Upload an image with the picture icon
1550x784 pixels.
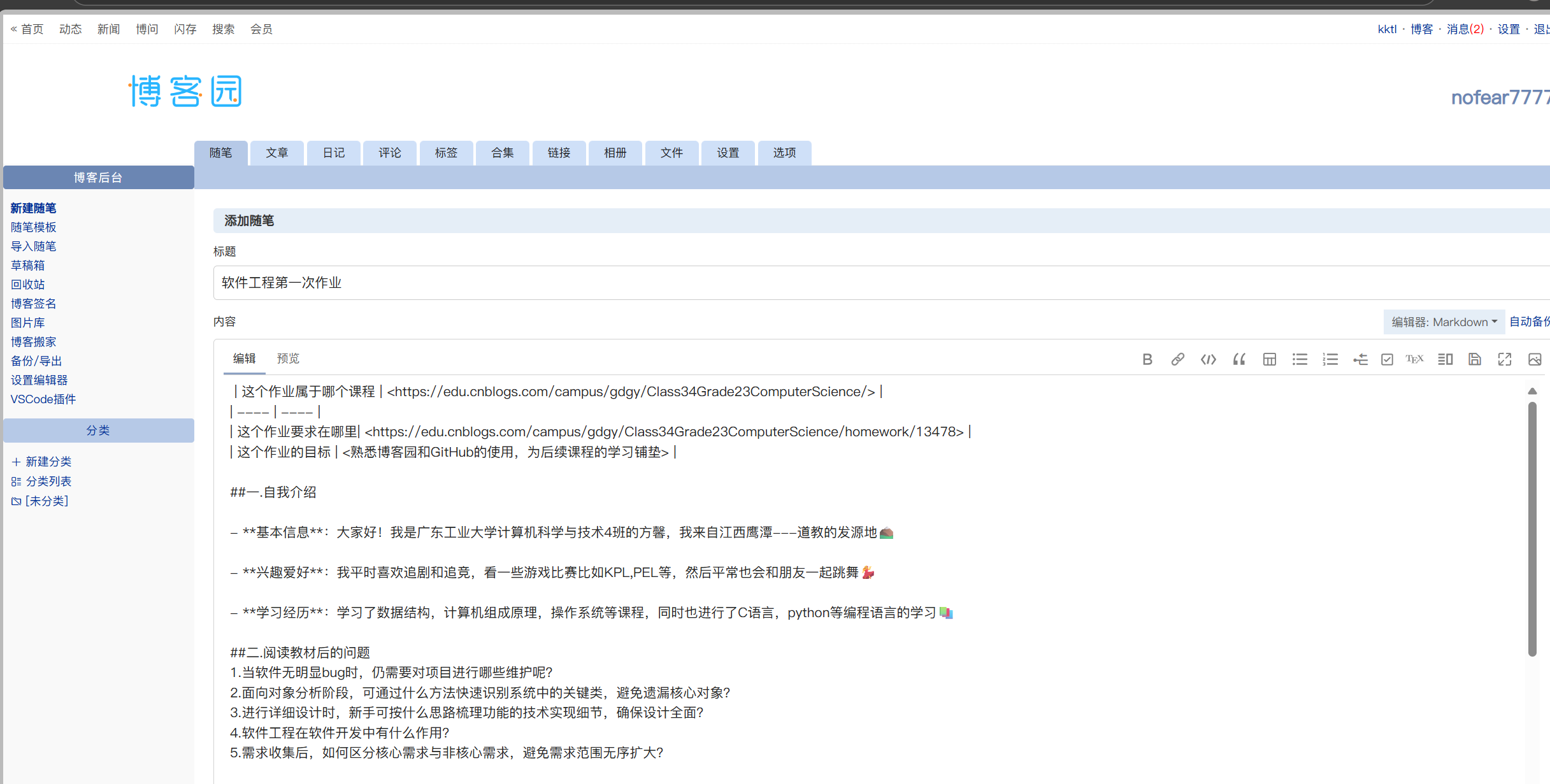click(1534, 359)
